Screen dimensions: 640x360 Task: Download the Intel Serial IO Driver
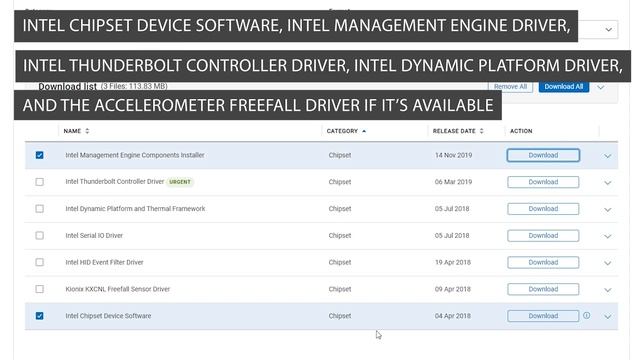click(x=543, y=236)
